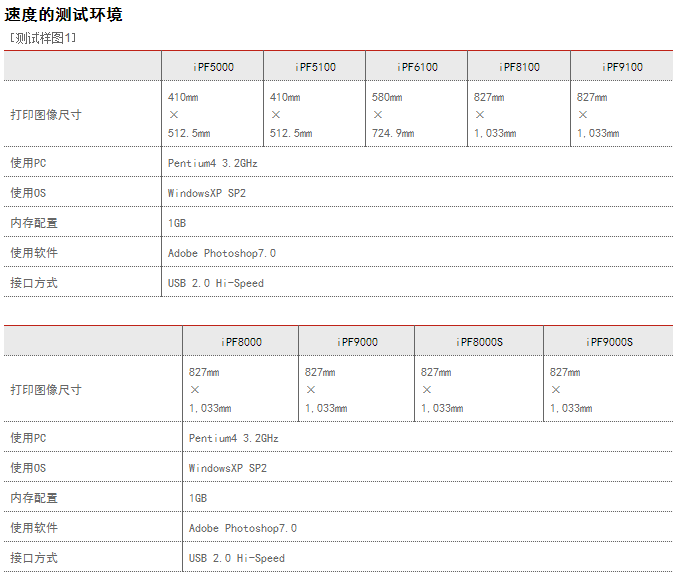The width and height of the screenshot is (675, 576).
Task: Select 打印图像尺寸 label in first table
Action: tap(46, 115)
